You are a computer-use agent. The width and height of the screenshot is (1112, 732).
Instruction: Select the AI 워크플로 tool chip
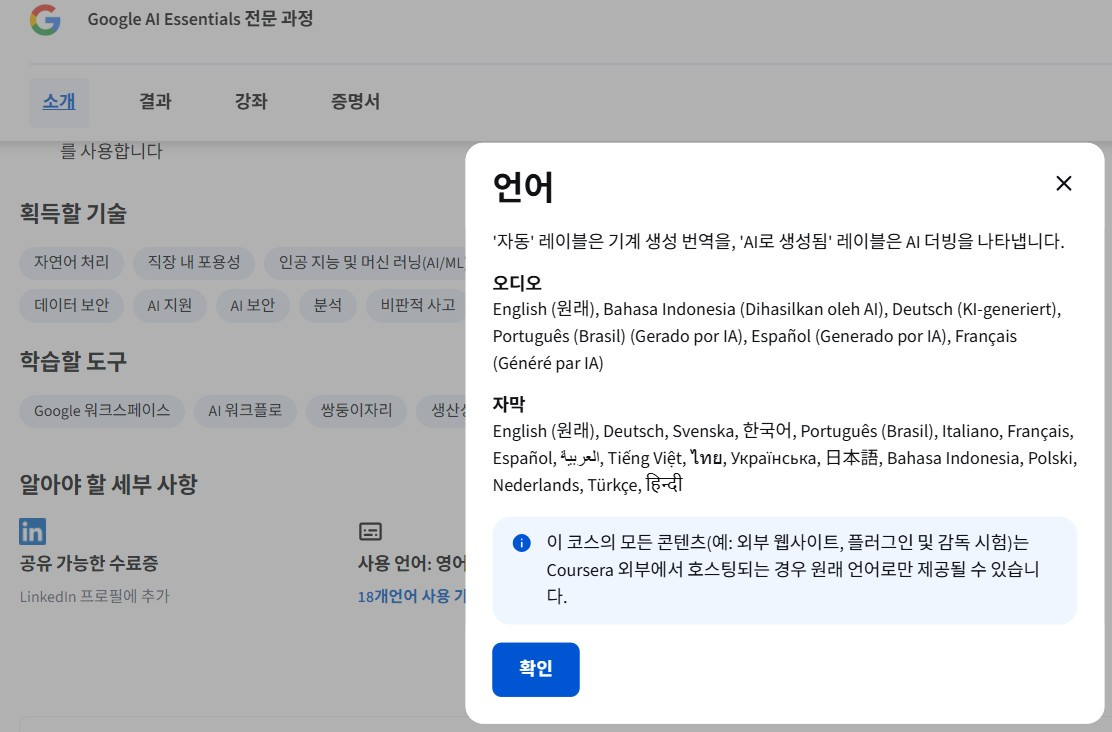pos(245,411)
